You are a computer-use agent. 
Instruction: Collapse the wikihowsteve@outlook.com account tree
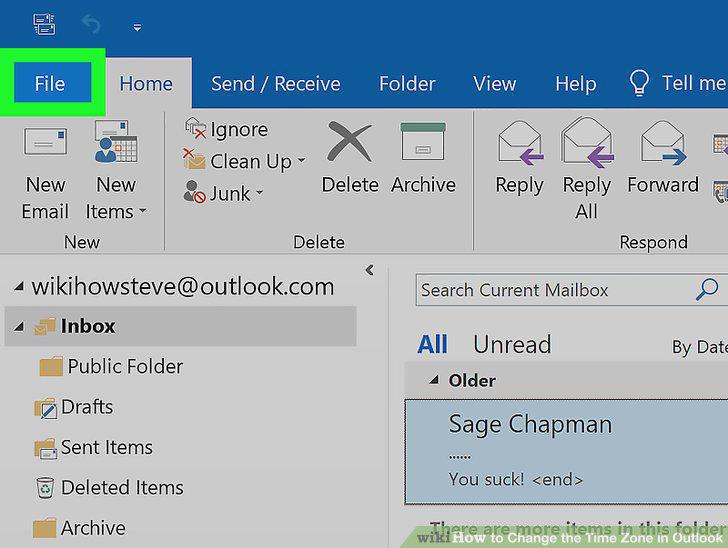(19, 287)
